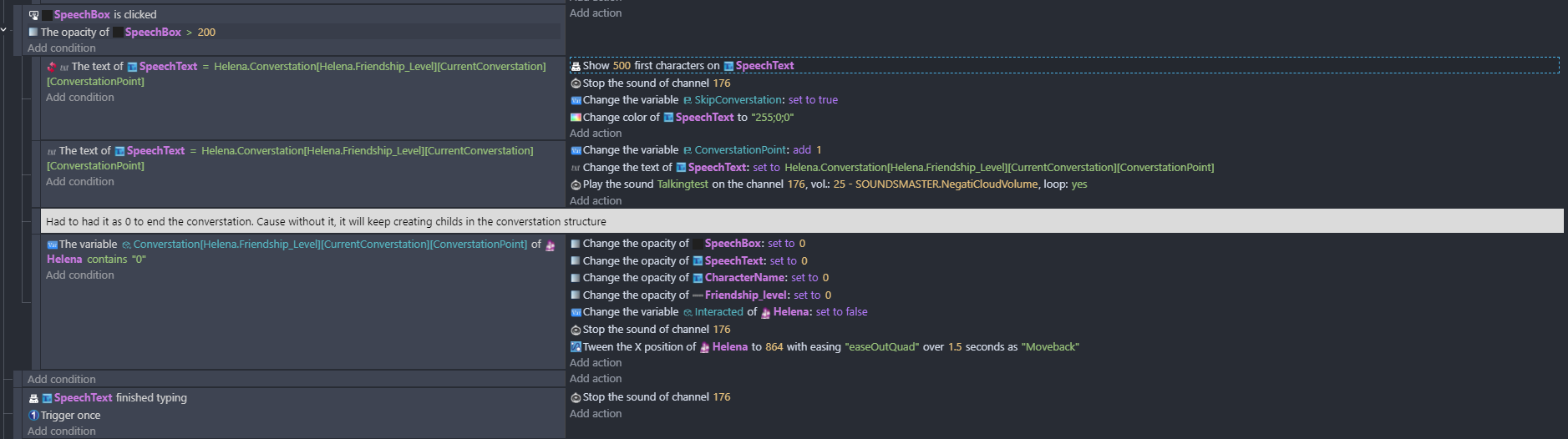Click the opacity icon in the SpeechBox > 200 condition
Viewport: 1568px width, 439px height.
(33, 33)
